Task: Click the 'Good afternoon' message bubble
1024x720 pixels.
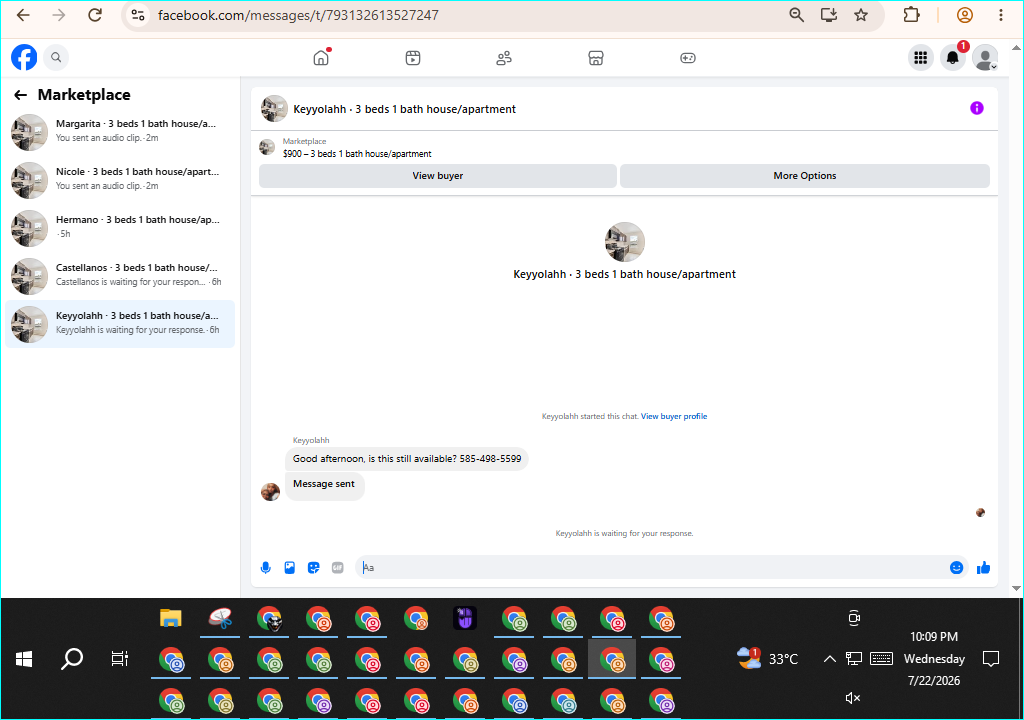Action: [x=407, y=459]
